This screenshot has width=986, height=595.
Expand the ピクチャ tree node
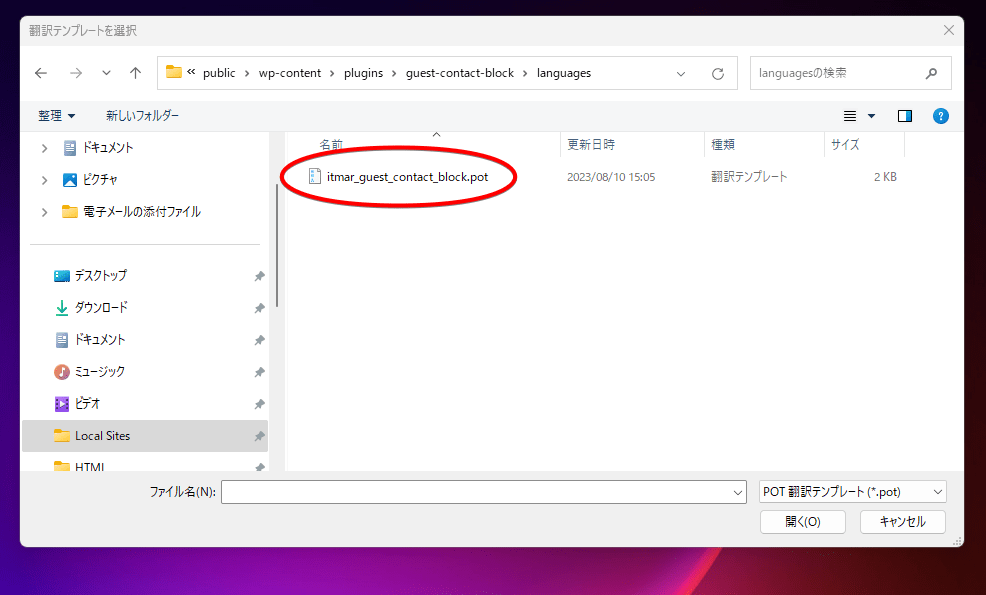pos(44,180)
